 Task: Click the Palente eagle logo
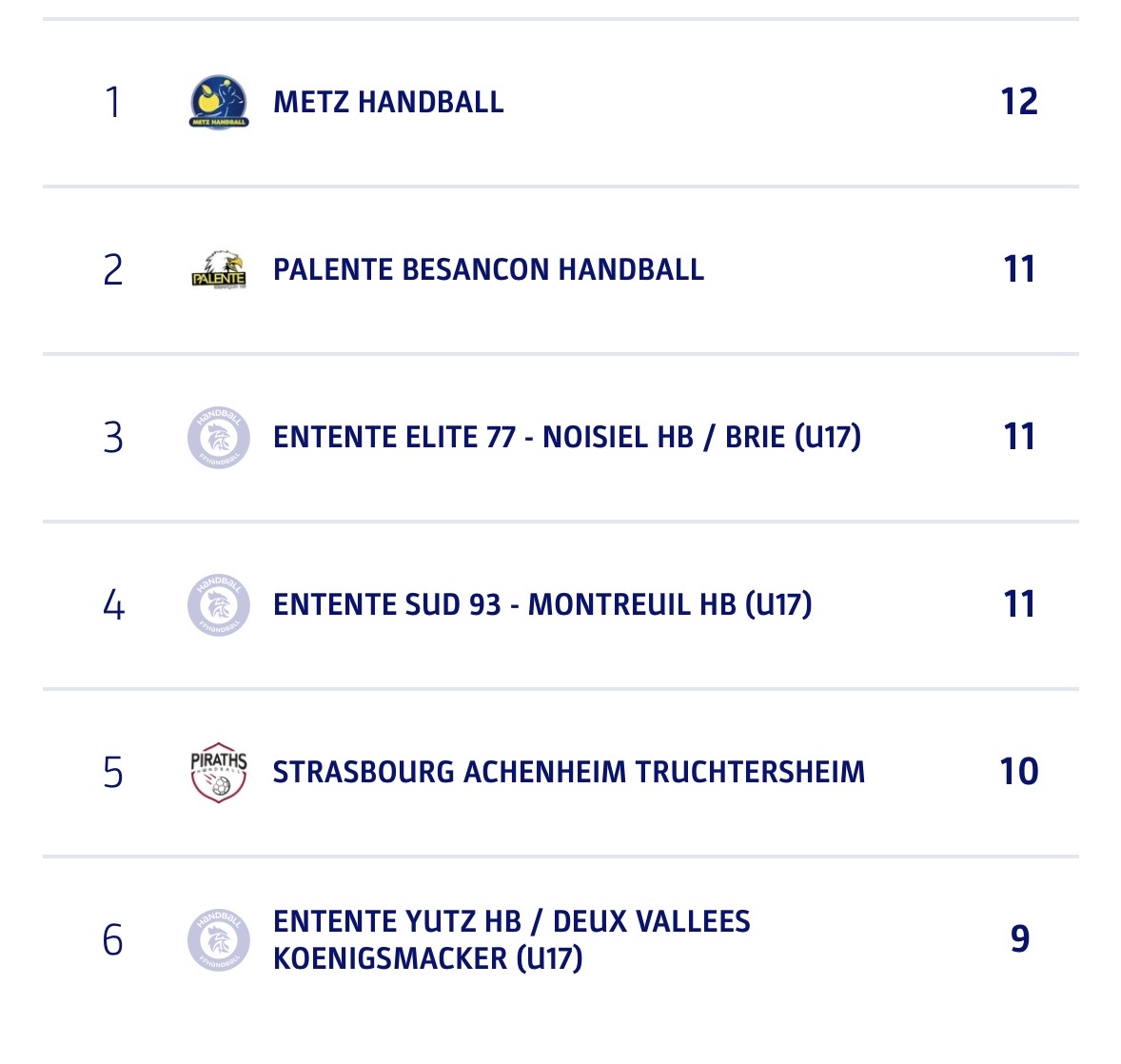pyautogui.click(x=218, y=269)
